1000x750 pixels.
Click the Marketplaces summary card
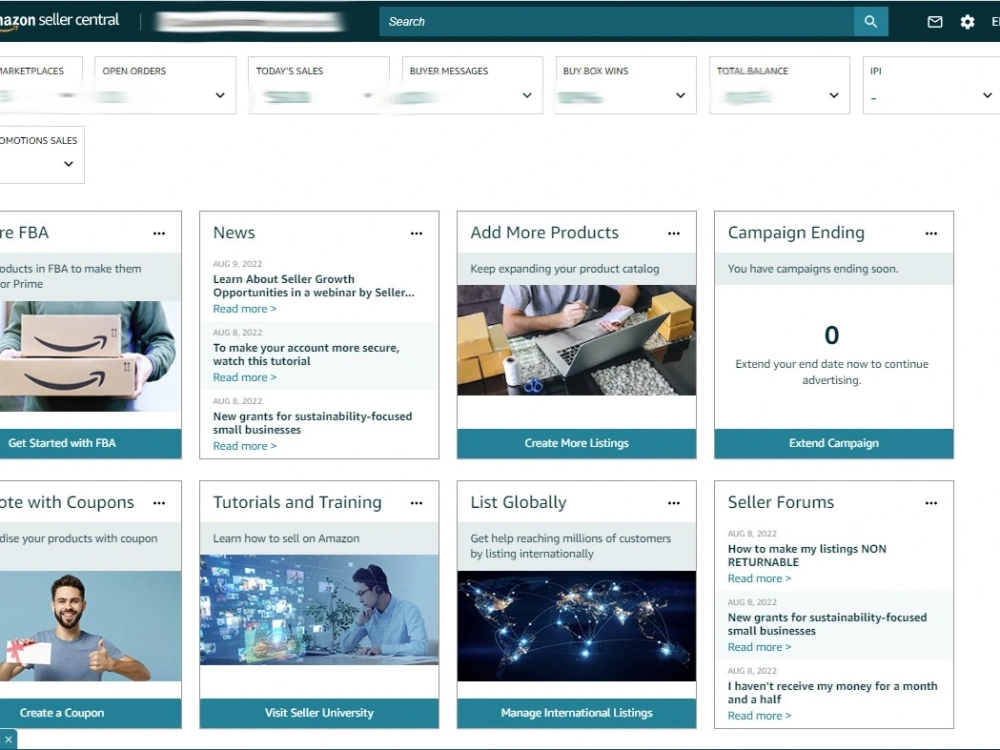[41, 85]
